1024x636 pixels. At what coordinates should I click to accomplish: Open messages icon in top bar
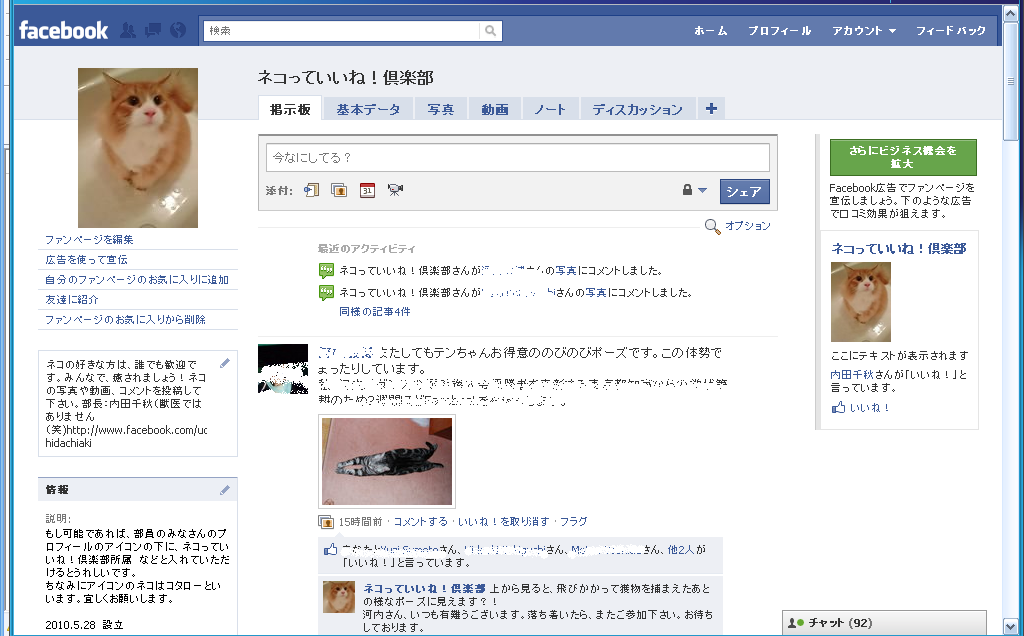pyautogui.click(x=153, y=30)
